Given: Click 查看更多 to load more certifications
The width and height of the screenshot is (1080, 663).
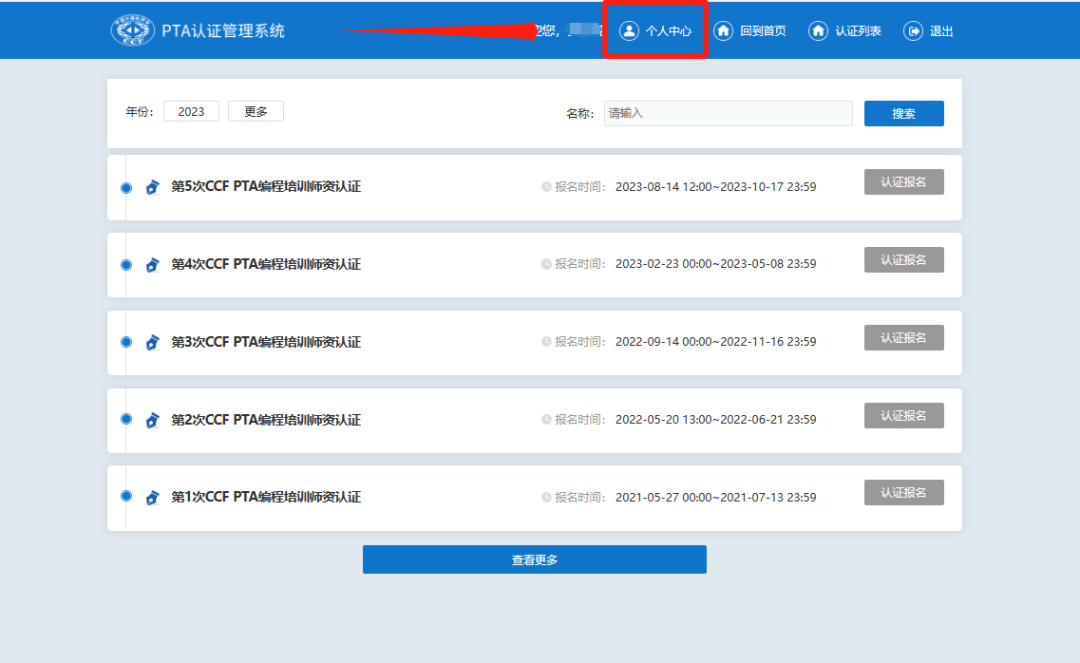Looking at the screenshot, I should pyautogui.click(x=534, y=559).
